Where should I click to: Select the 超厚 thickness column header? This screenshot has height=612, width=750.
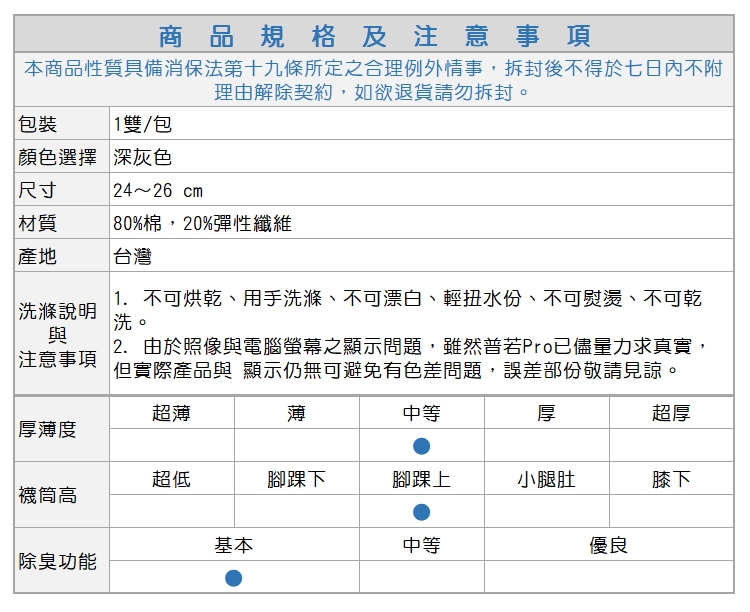coord(671,413)
